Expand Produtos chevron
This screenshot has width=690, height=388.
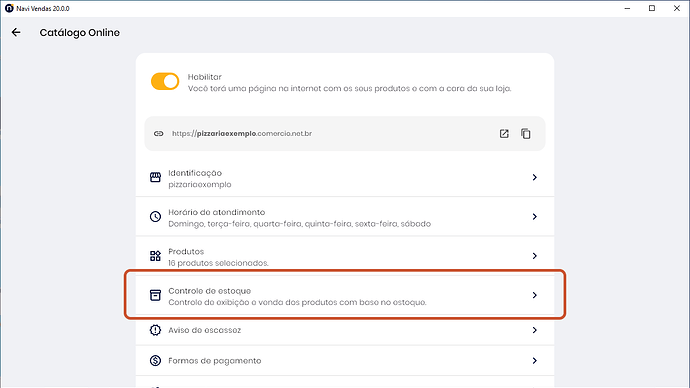click(x=535, y=256)
